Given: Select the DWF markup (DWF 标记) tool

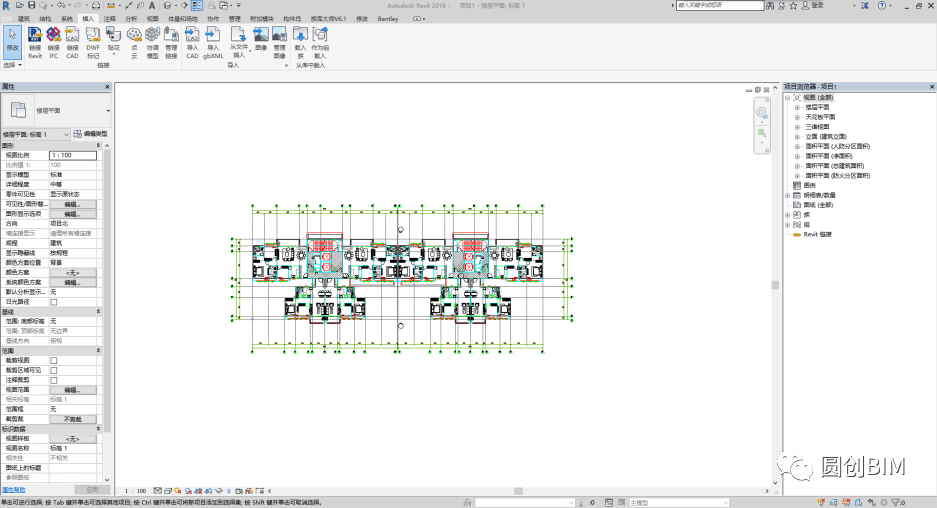Looking at the screenshot, I should (x=93, y=43).
